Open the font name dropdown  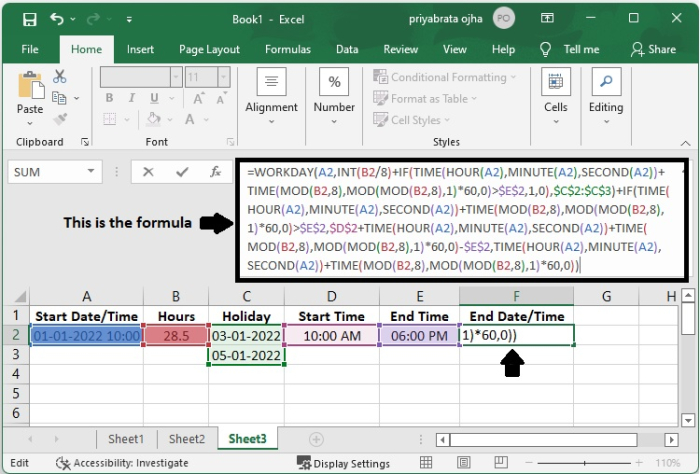pyautogui.click(x=176, y=77)
